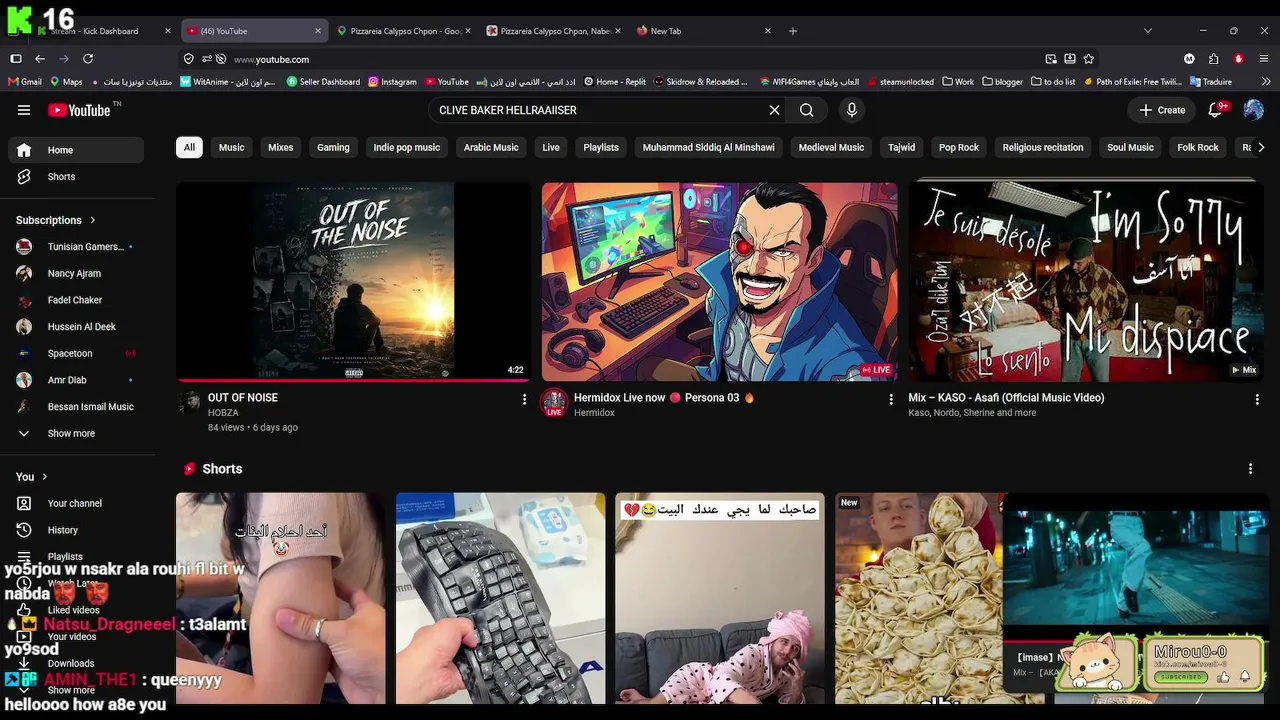Open the OUT OF THE NOISE video thumbnail
Image resolution: width=1280 pixels, height=720 pixels.
coord(354,281)
